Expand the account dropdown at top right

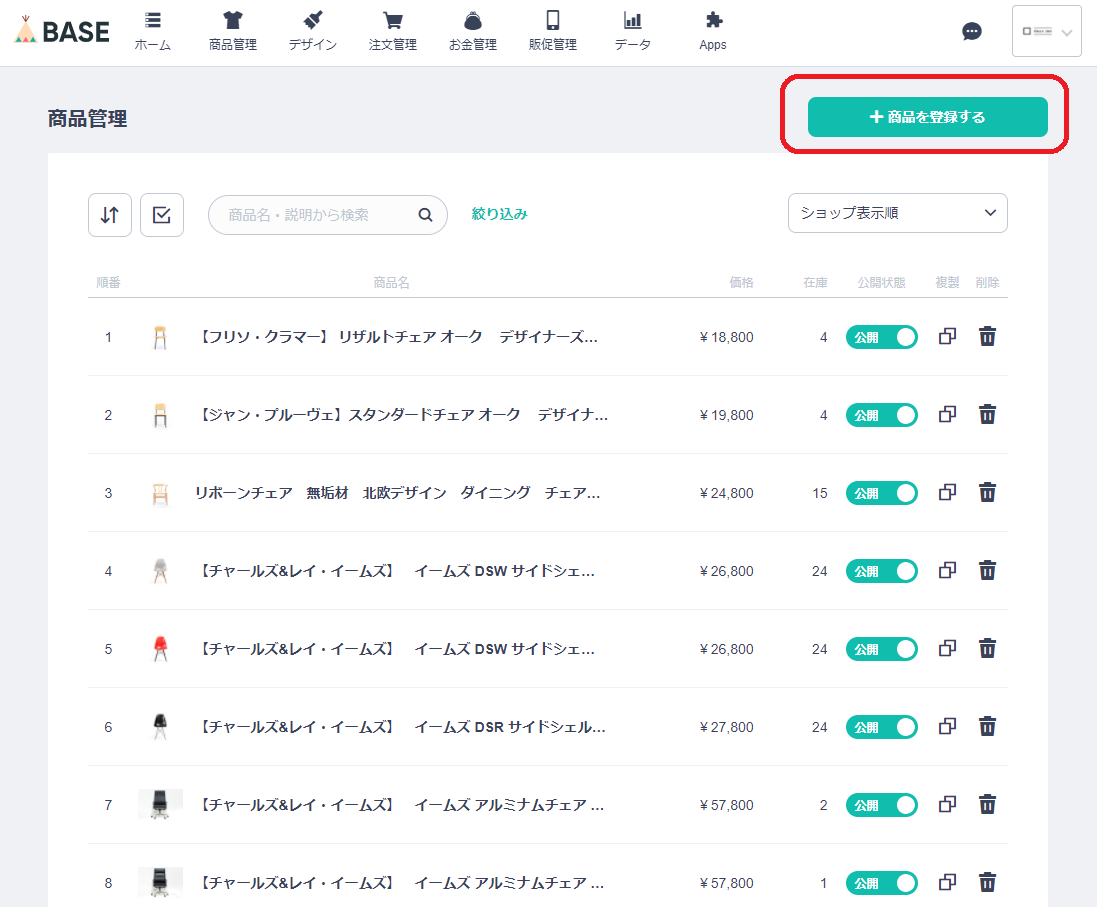pyautogui.click(x=1046, y=31)
